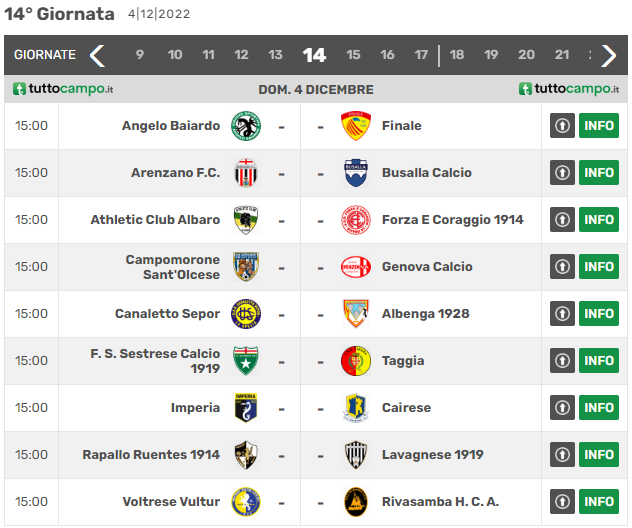Click the Rivasamba H.C.A. black logo
This screenshot has width=632, height=528.
tap(356, 502)
